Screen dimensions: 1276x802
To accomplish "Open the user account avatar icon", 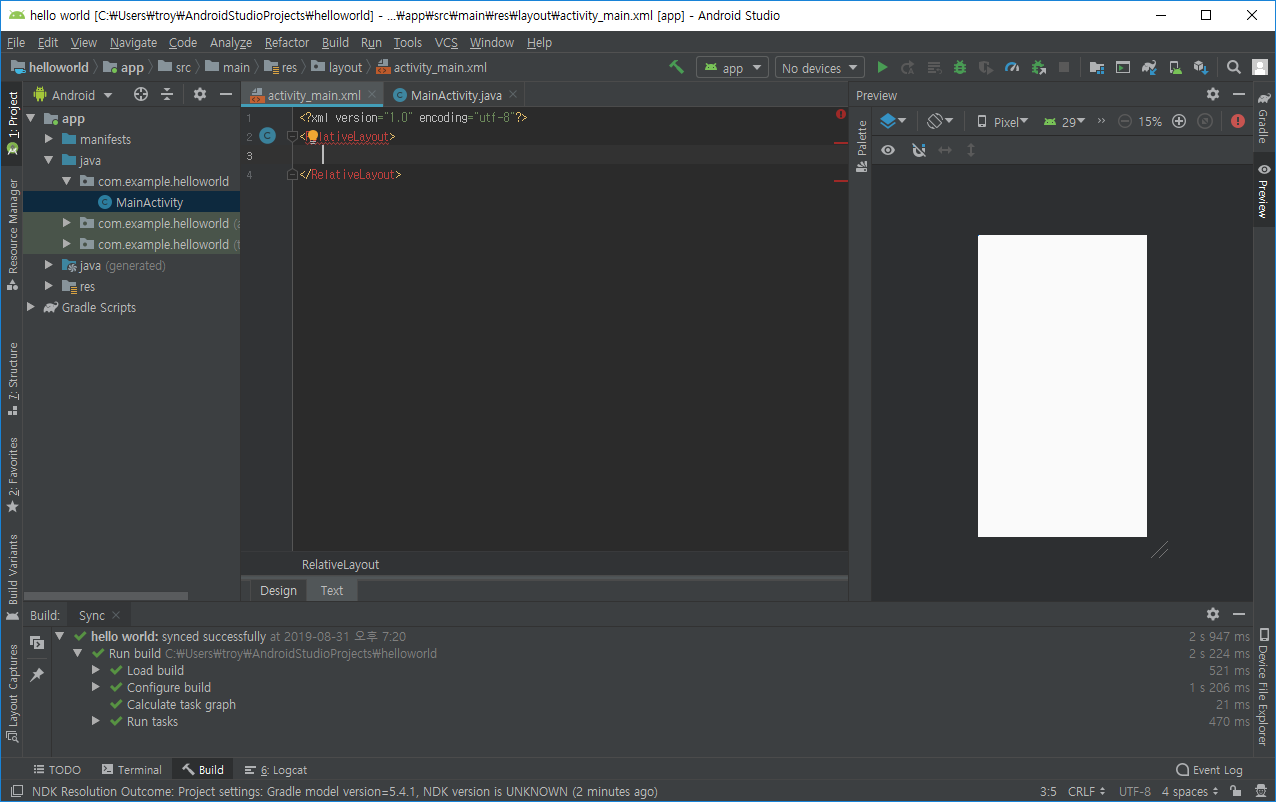I will point(1259,67).
